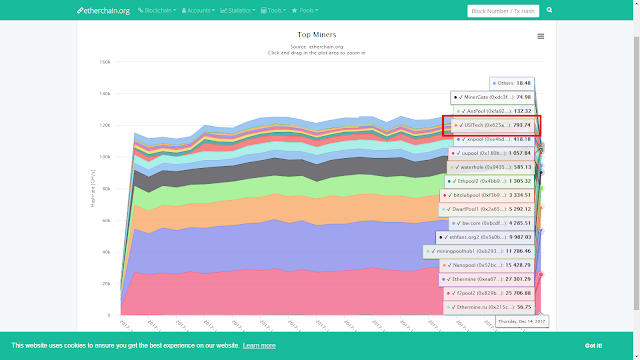Expand the Pools dropdown menu
This screenshot has width=640, height=360.
tap(305, 11)
